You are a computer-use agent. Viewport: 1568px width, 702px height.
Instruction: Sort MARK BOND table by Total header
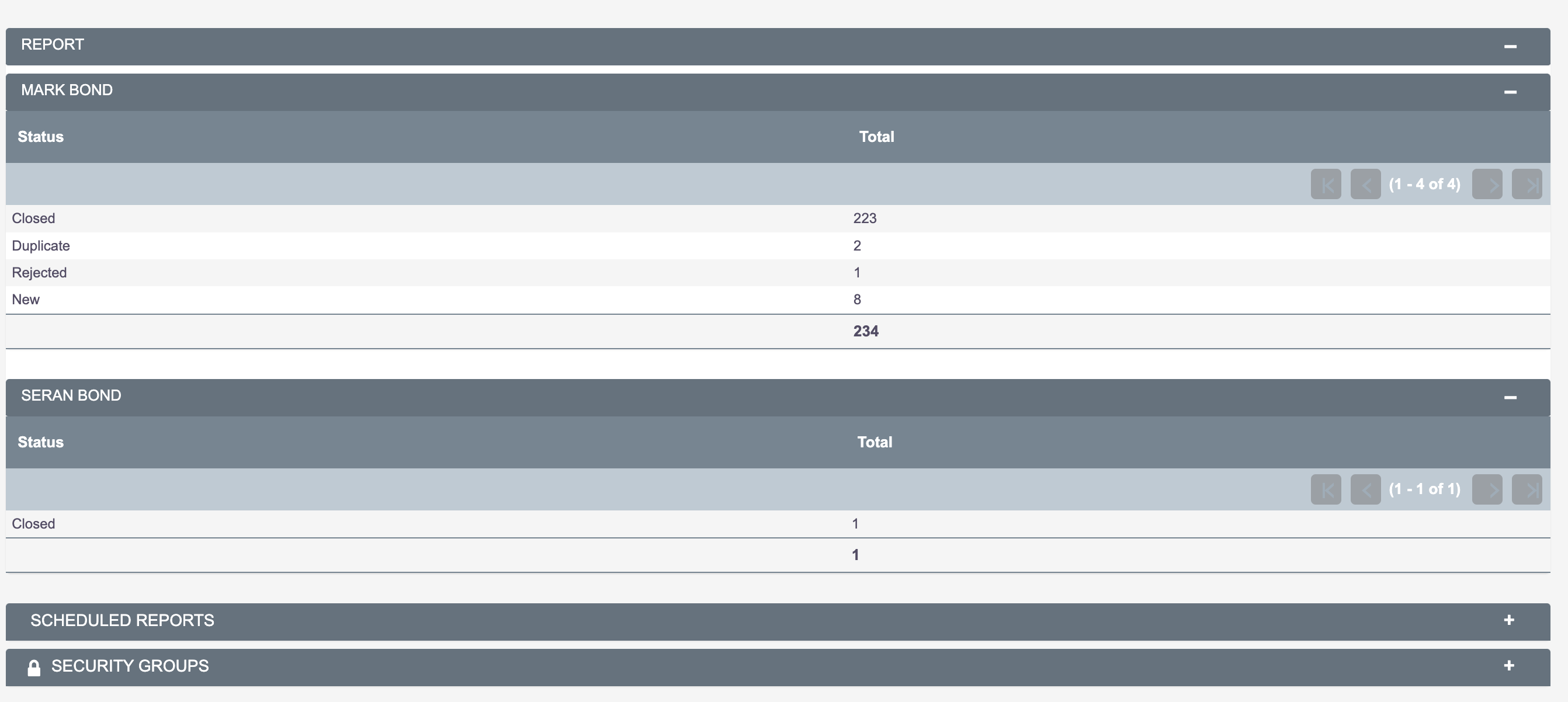[876, 136]
